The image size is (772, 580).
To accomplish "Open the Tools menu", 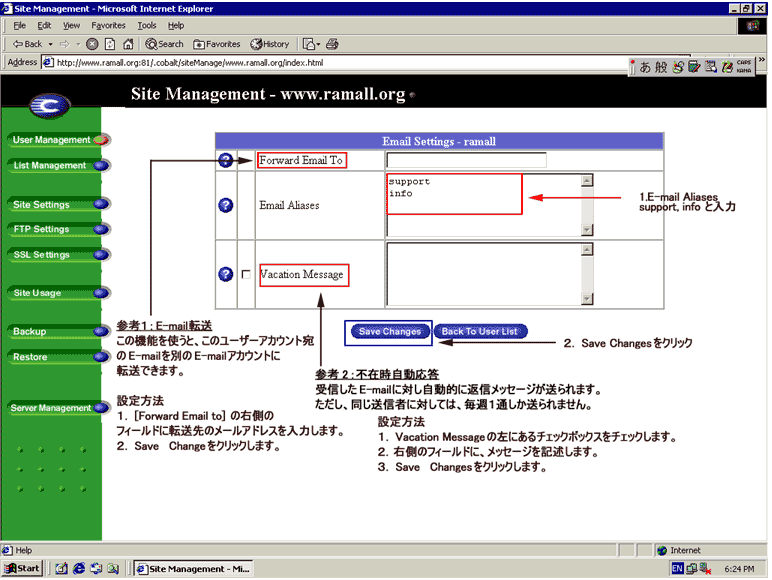I will coord(147,25).
